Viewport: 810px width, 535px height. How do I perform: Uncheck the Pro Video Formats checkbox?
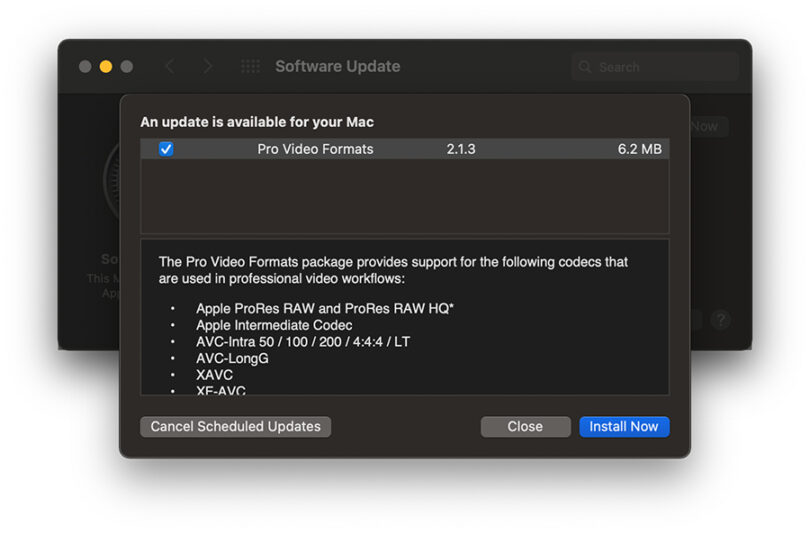166,149
